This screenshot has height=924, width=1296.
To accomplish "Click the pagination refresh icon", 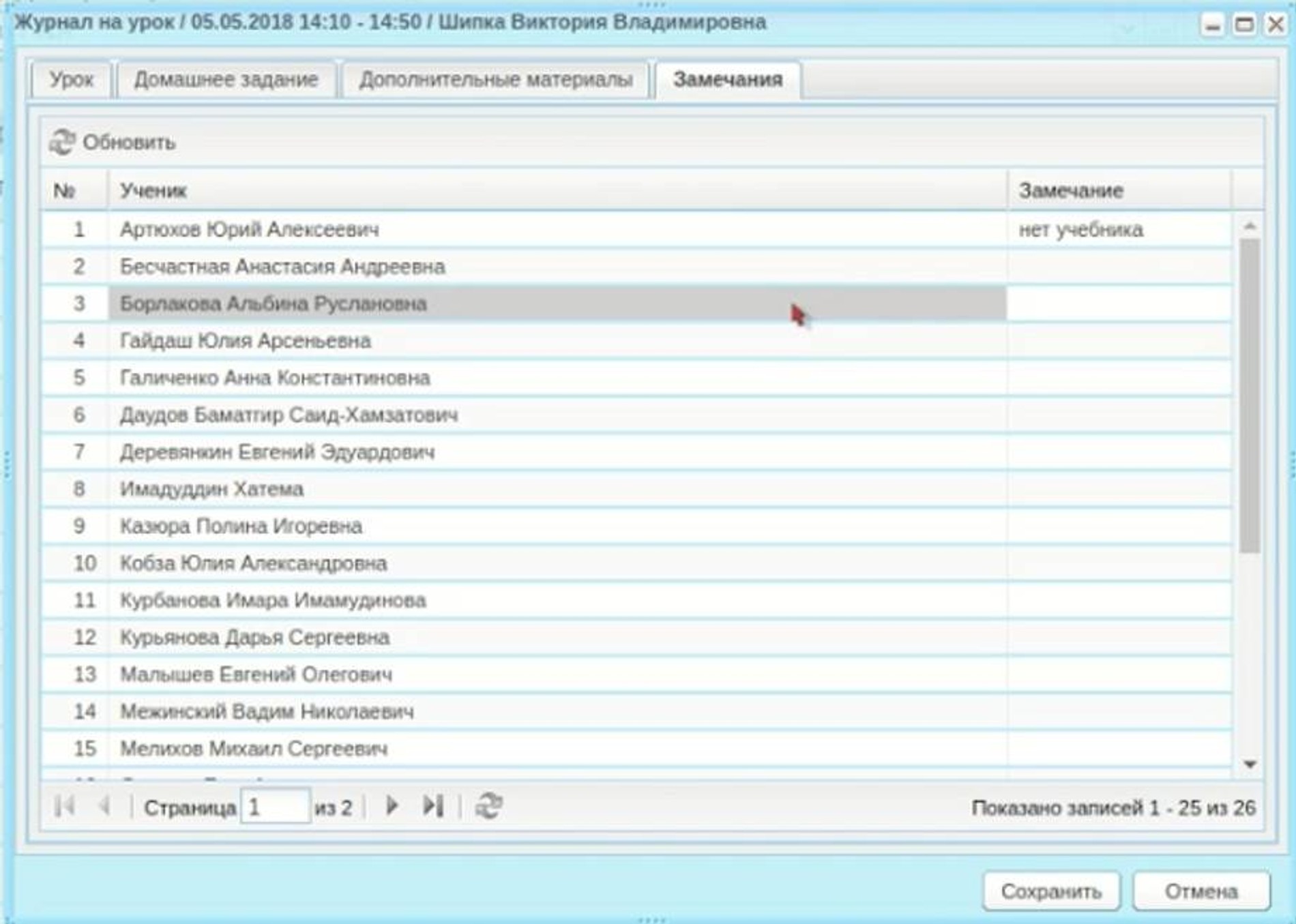I will (488, 806).
